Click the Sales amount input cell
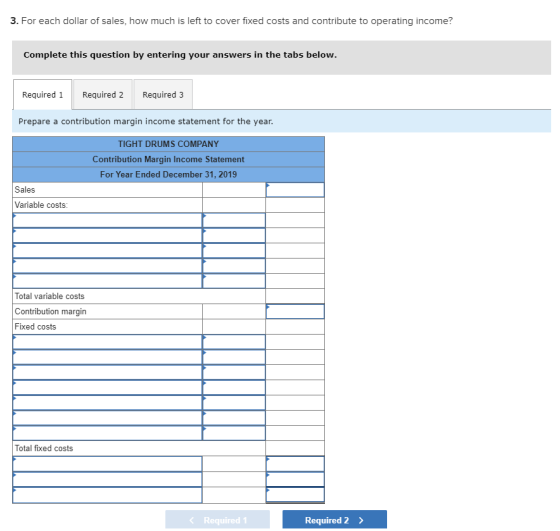This screenshot has width=560, height=531. tap(295, 190)
